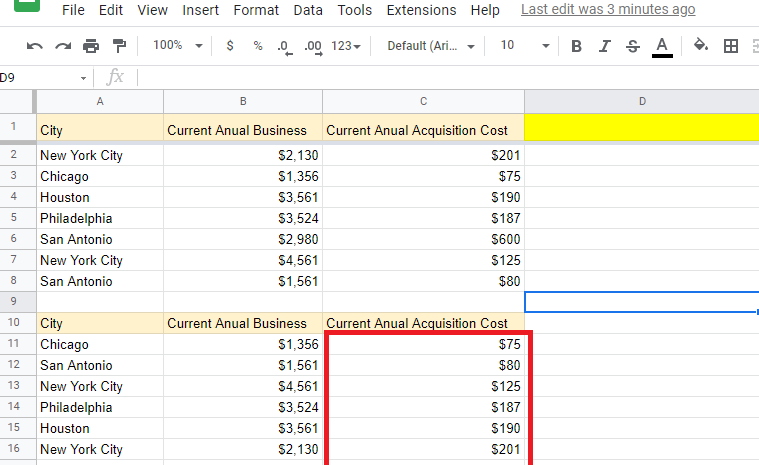Select the Paint format tool

120,46
